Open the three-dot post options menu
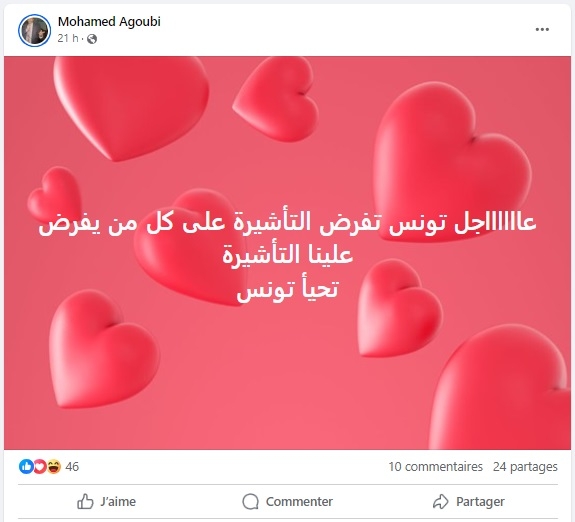 (542, 29)
